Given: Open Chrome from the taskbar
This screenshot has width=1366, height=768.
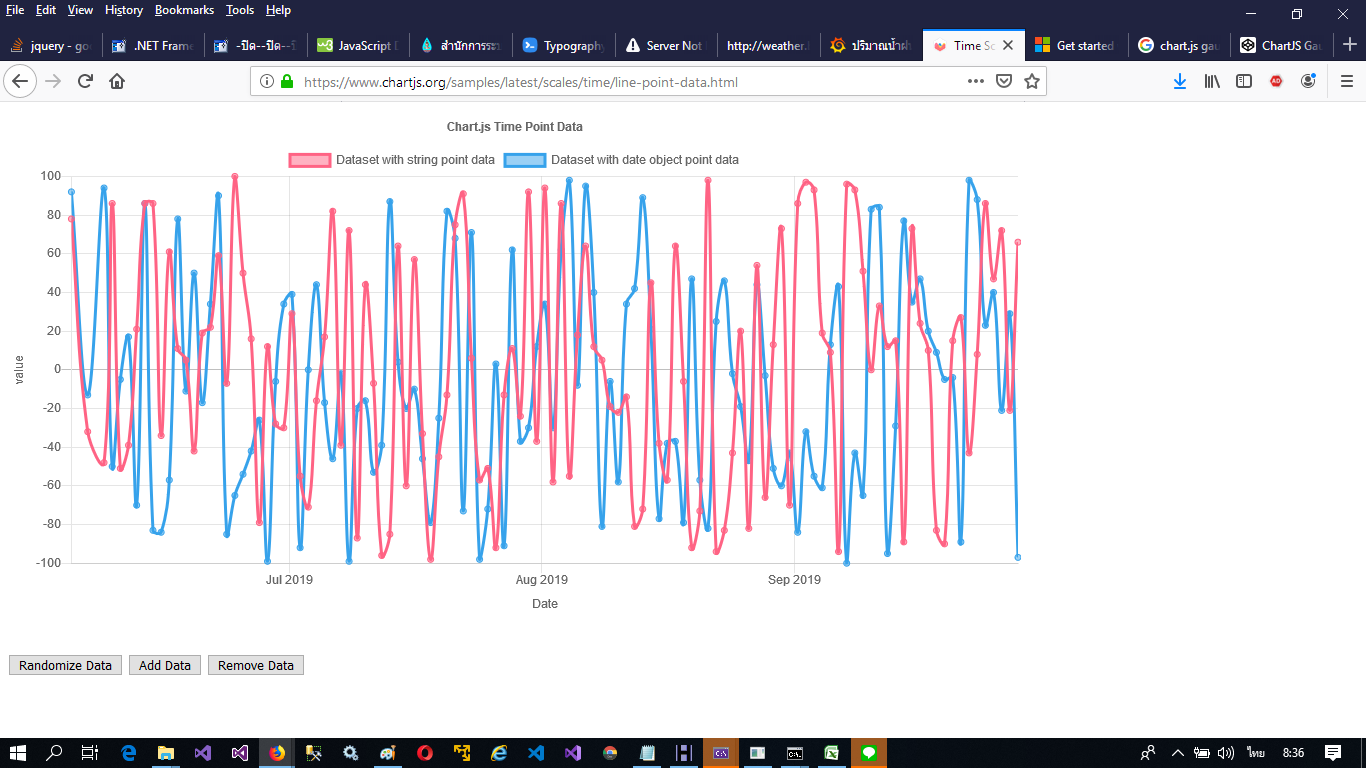Looking at the screenshot, I should point(610,753).
